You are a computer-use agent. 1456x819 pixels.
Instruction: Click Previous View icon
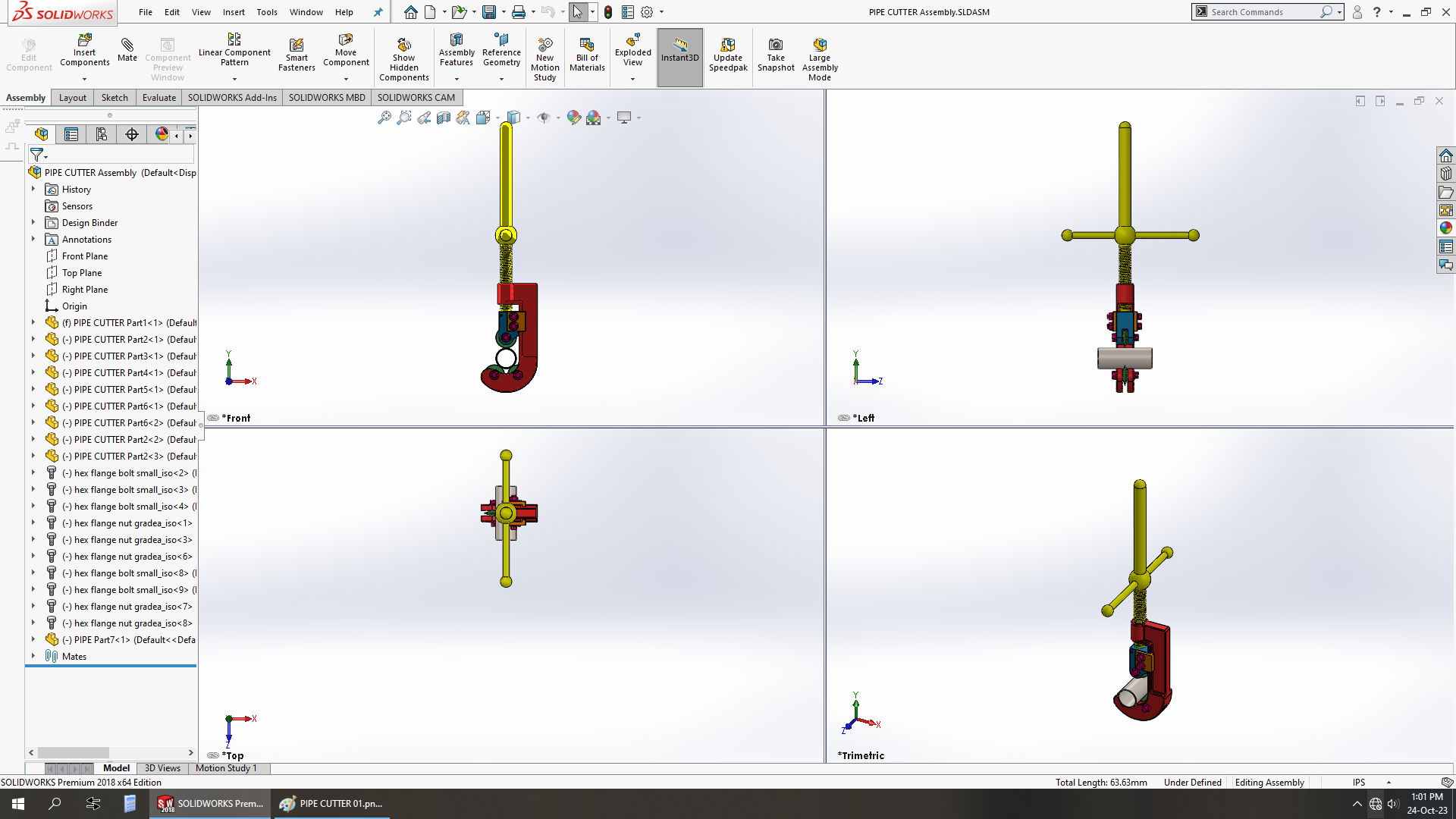[x=424, y=118]
